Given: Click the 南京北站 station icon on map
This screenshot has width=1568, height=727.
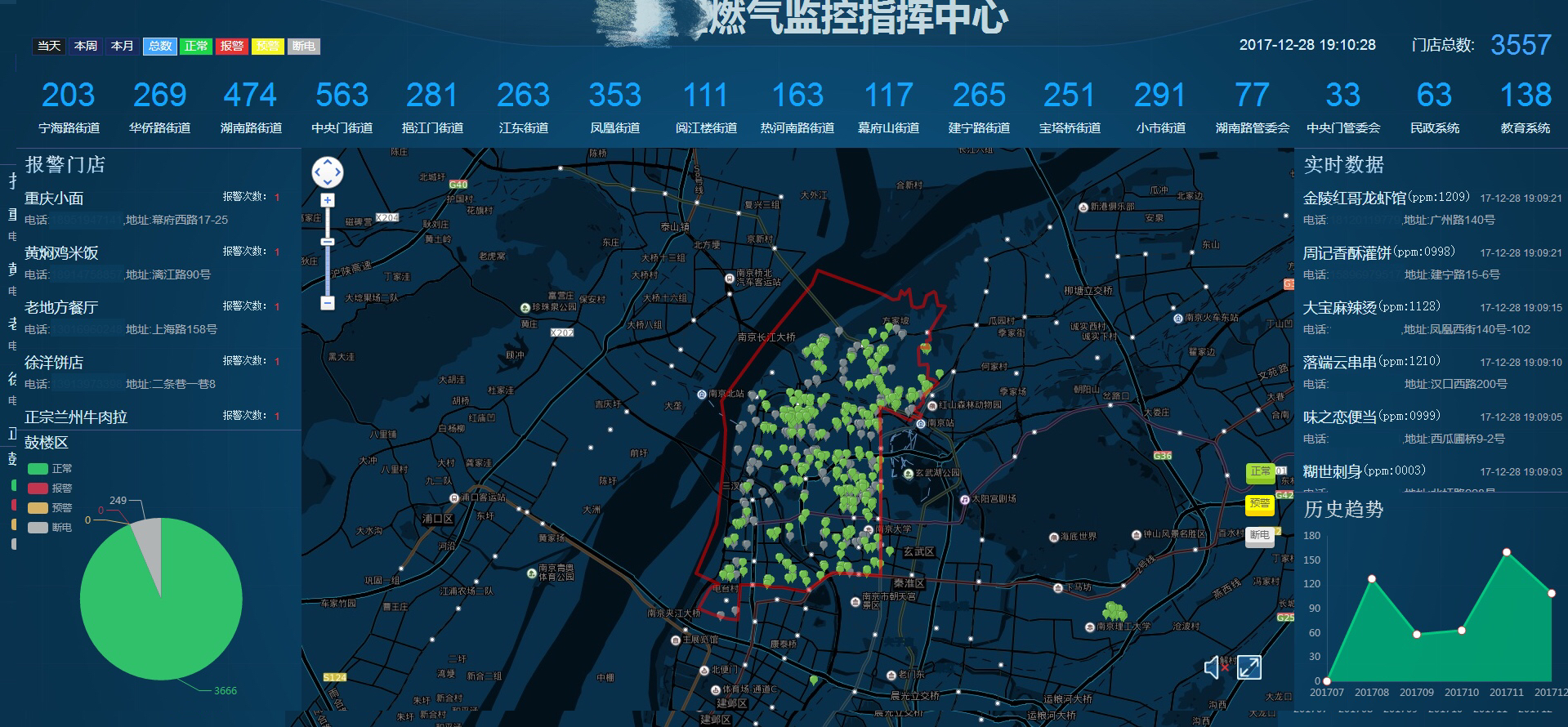Looking at the screenshot, I should pyautogui.click(x=701, y=395).
